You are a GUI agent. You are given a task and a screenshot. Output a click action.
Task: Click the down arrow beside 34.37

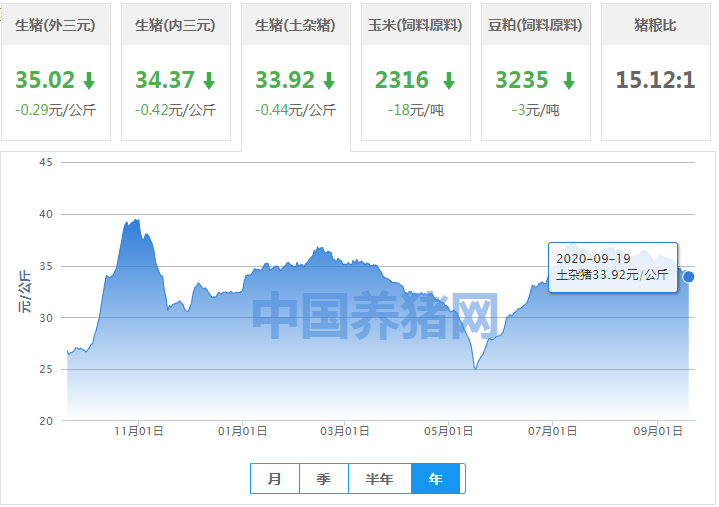pos(210,81)
